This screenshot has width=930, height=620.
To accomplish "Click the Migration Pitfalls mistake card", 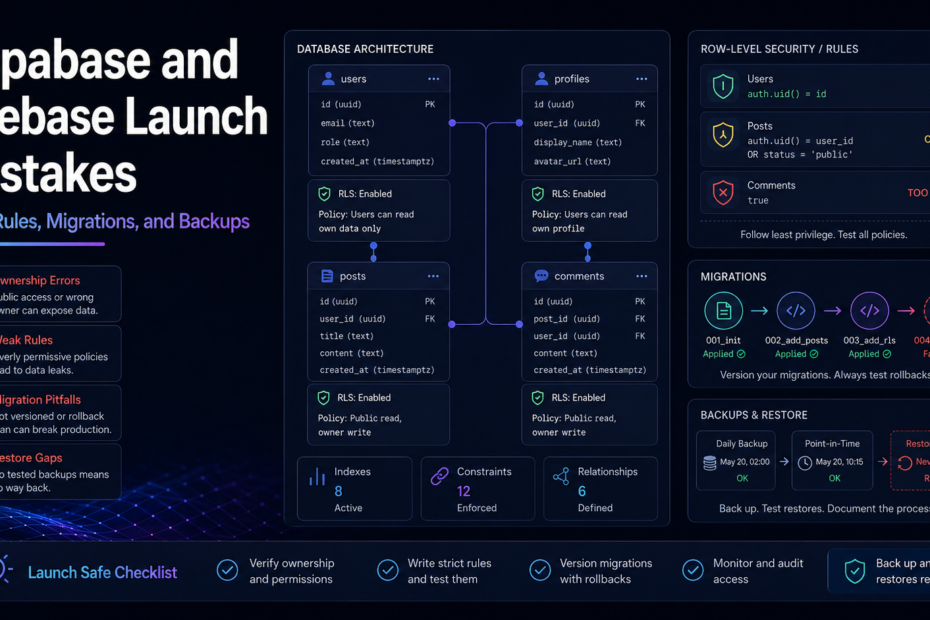I will point(59,414).
